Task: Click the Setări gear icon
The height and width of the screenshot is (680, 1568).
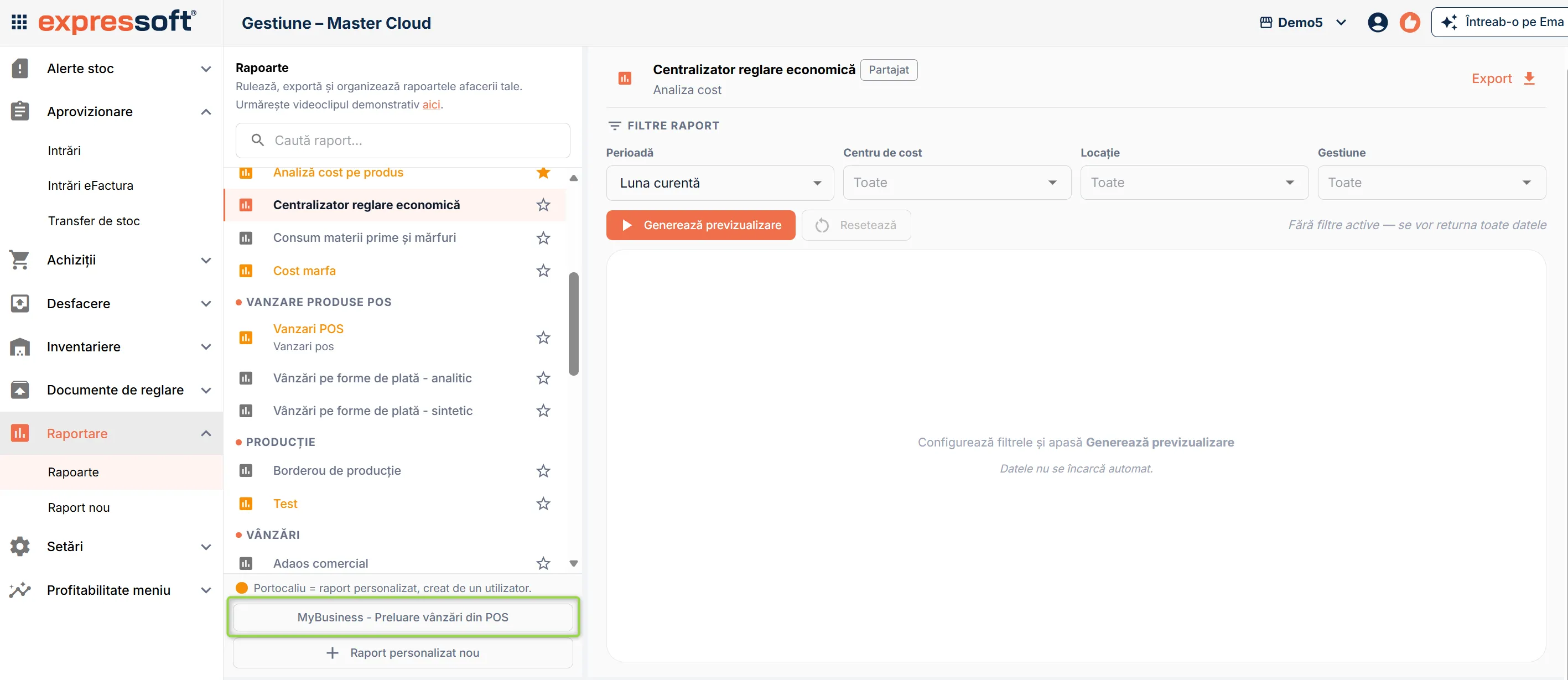Action: tap(20, 546)
